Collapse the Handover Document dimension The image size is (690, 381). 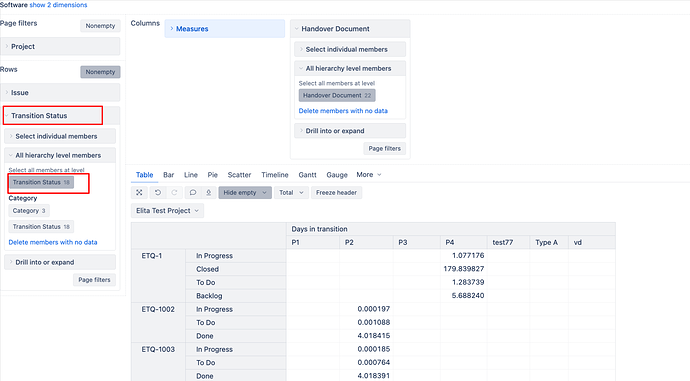[350, 29]
